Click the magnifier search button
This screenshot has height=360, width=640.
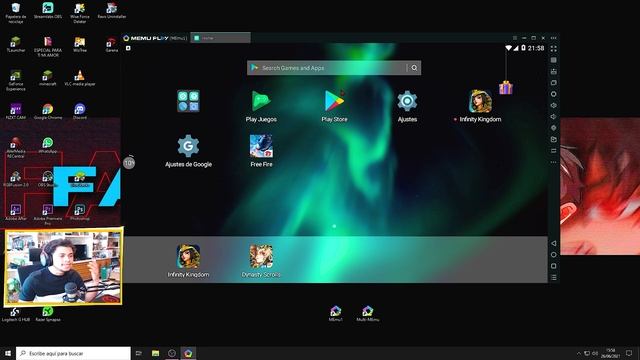(414, 68)
